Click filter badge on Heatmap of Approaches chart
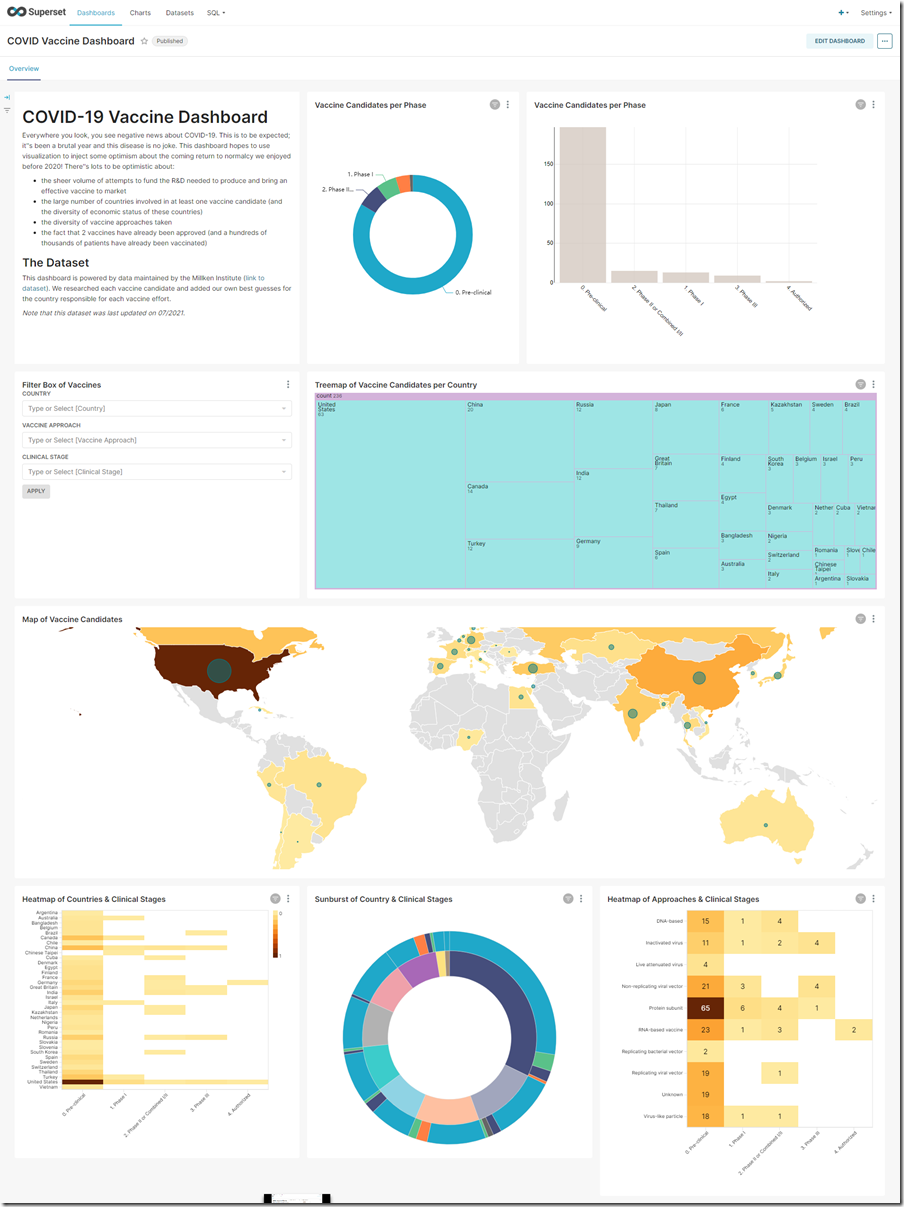Viewport: 904px width, 1207px height. point(860,899)
